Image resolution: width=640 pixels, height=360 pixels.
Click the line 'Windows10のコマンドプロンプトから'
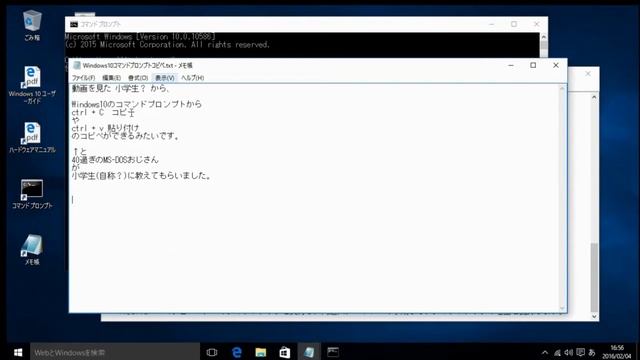[137, 104]
